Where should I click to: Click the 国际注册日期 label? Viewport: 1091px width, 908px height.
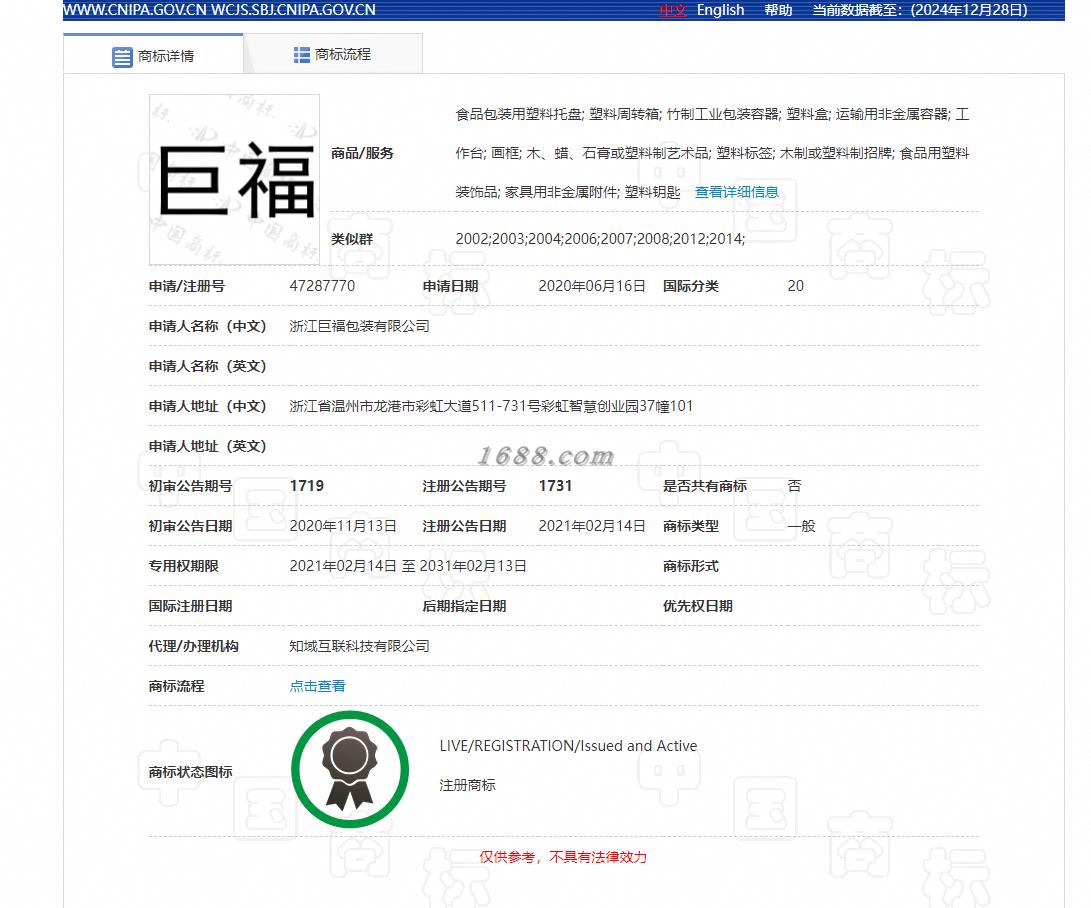click(x=190, y=606)
